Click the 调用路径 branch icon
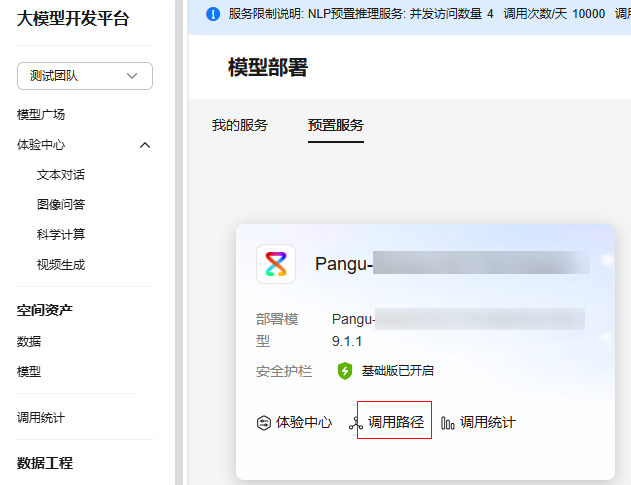The height and width of the screenshot is (485, 631). coord(356,423)
